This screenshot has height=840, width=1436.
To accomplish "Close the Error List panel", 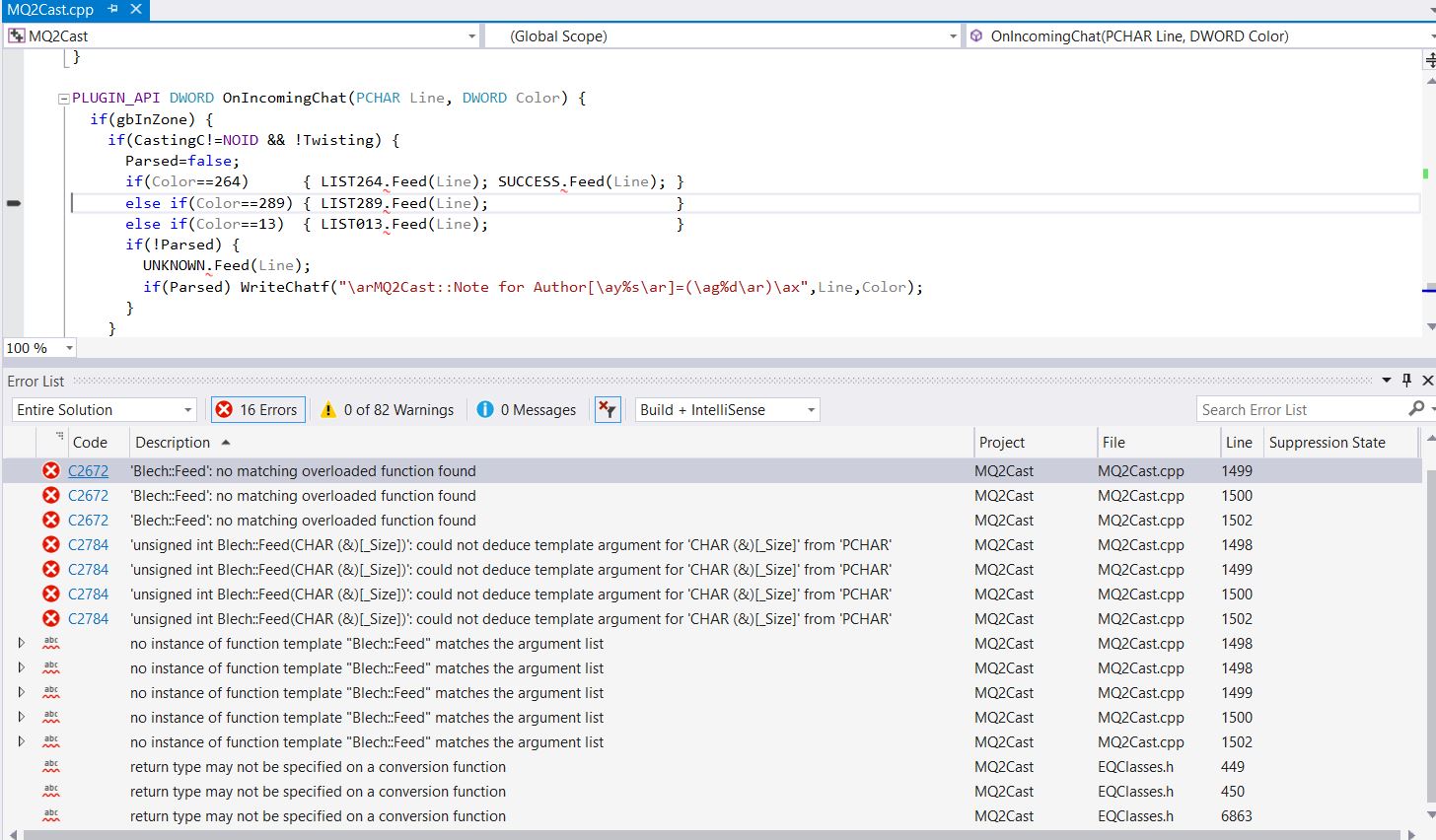I will point(1427,380).
